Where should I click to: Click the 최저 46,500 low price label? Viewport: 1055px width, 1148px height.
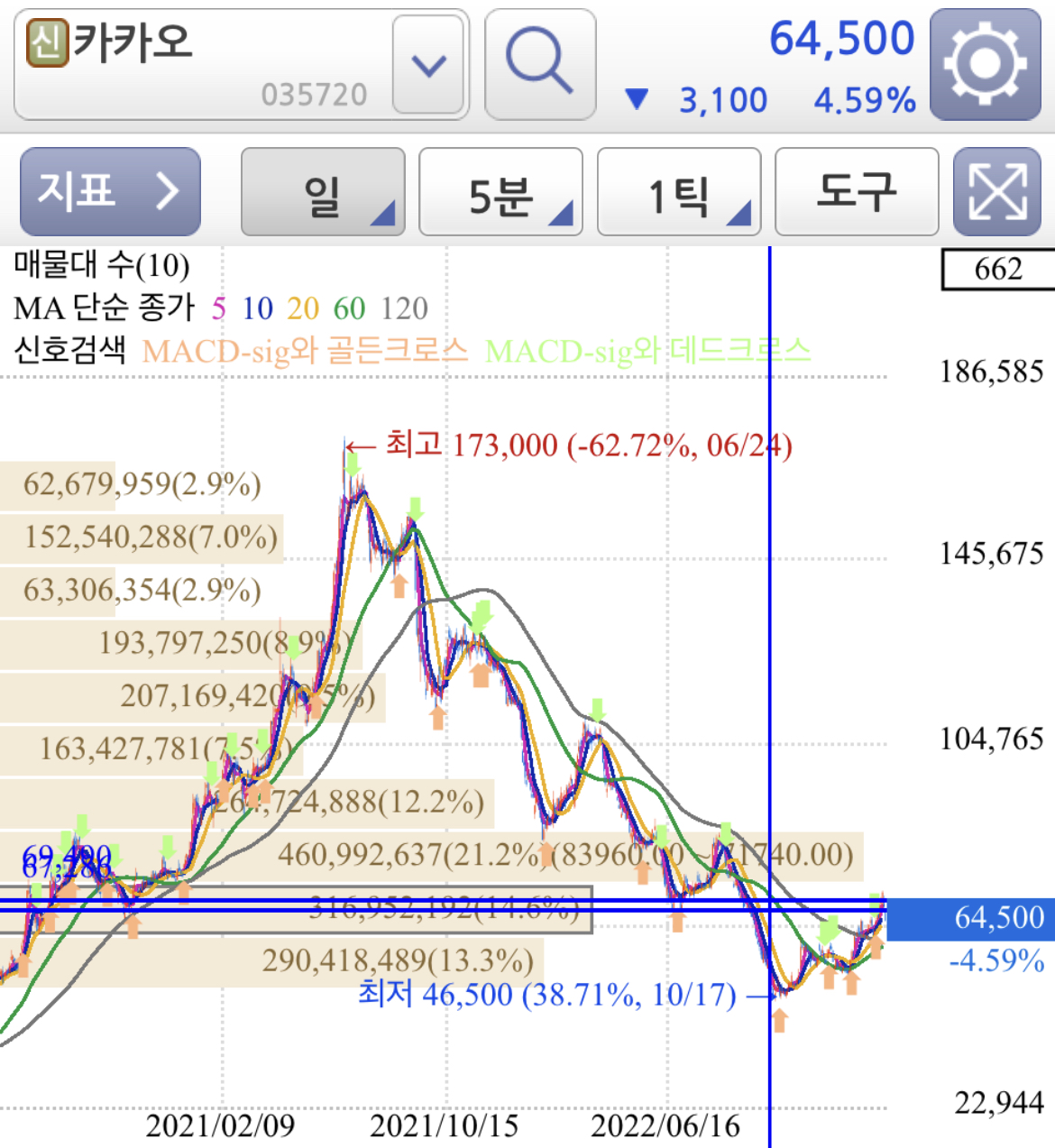click(546, 995)
